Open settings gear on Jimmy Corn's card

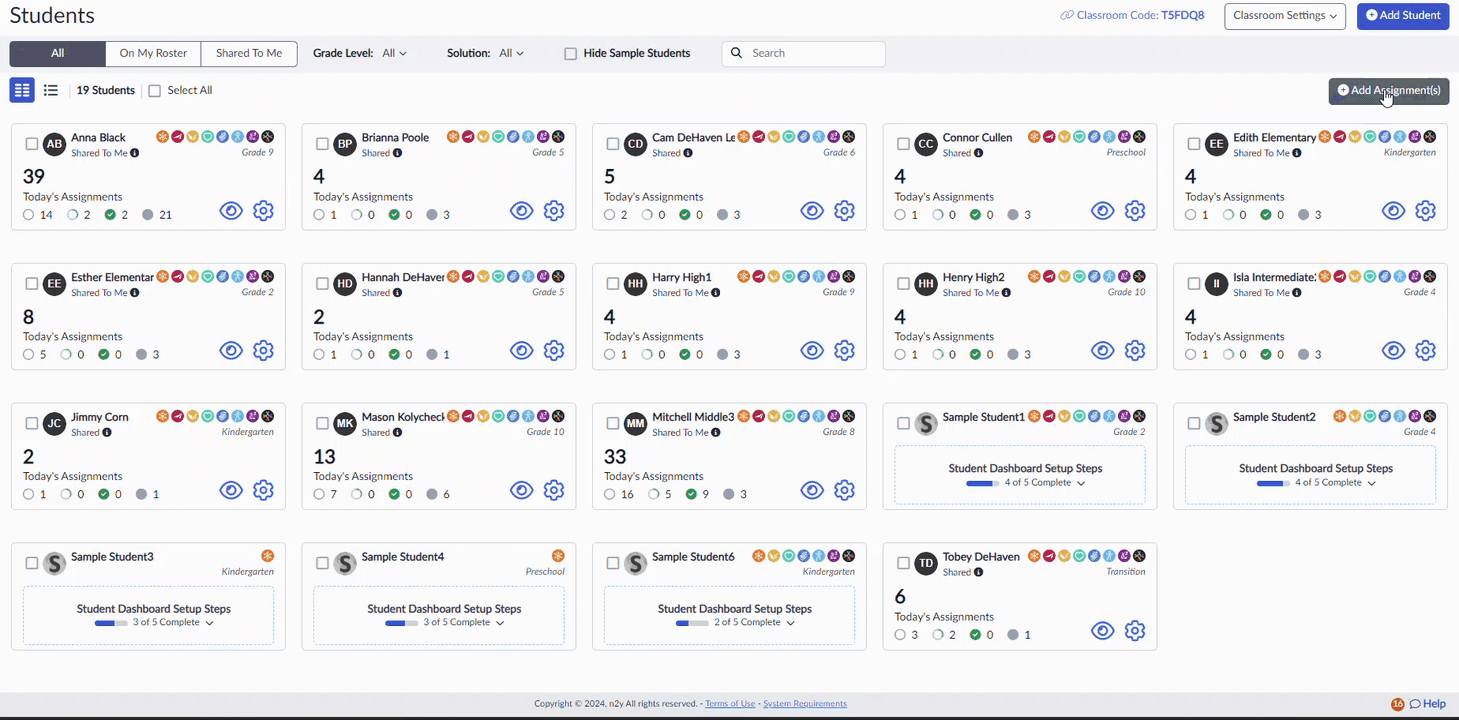263,491
